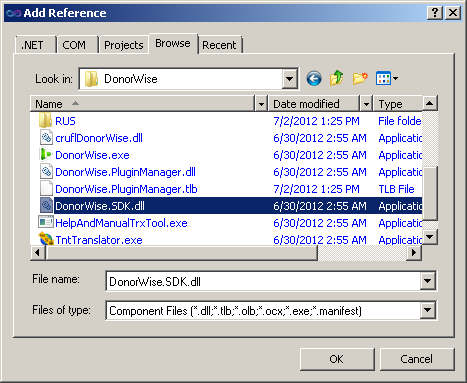
Task: Click in the File name input field
Action: click(x=263, y=281)
